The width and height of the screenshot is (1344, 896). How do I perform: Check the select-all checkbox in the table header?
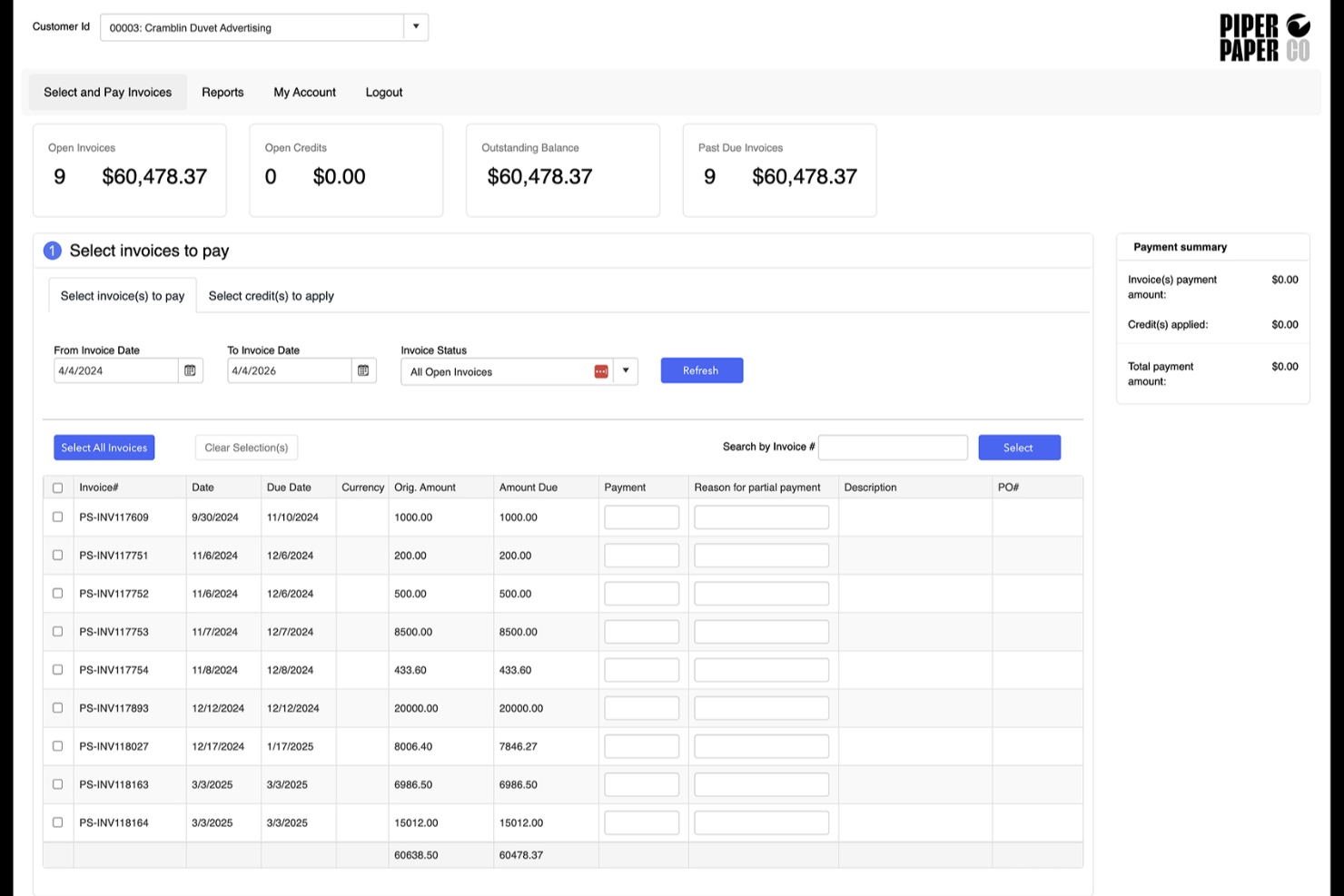click(57, 487)
